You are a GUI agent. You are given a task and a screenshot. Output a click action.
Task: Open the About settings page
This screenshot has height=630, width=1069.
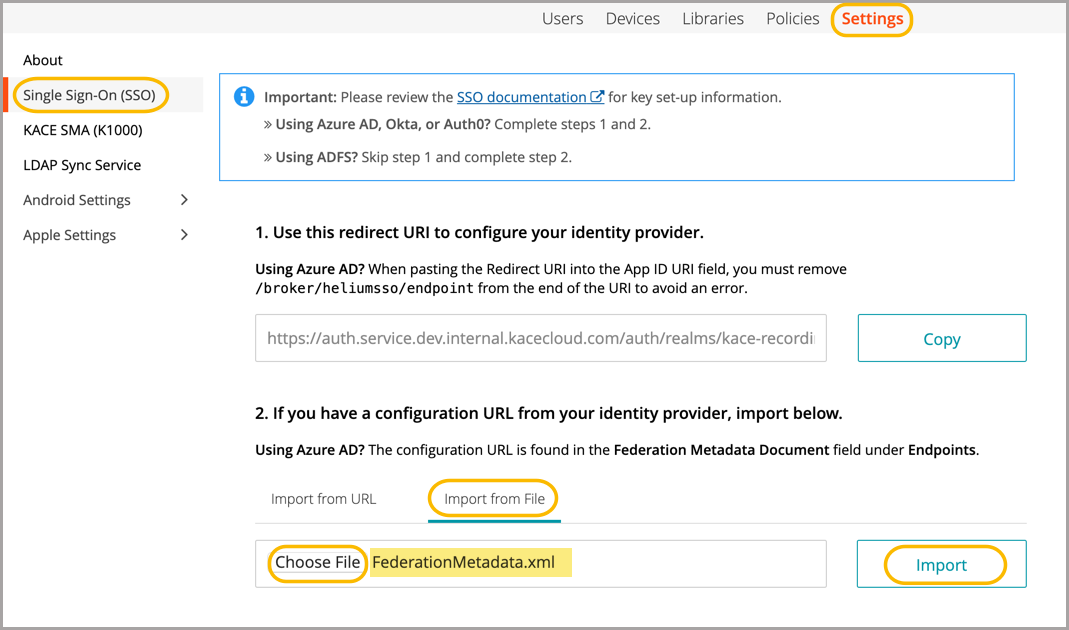click(x=43, y=60)
